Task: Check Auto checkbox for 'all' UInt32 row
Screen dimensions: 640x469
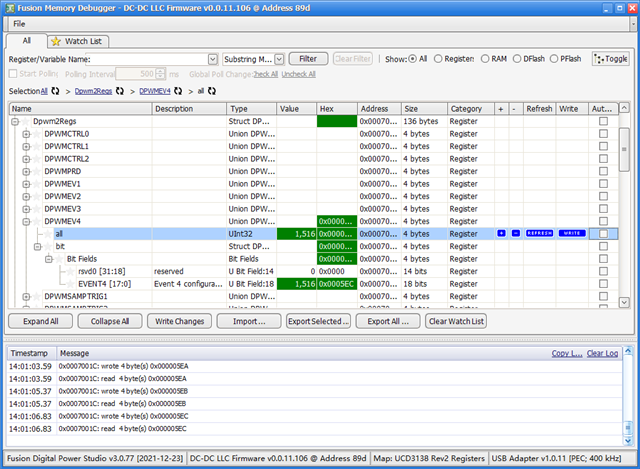Action: click(x=603, y=234)
